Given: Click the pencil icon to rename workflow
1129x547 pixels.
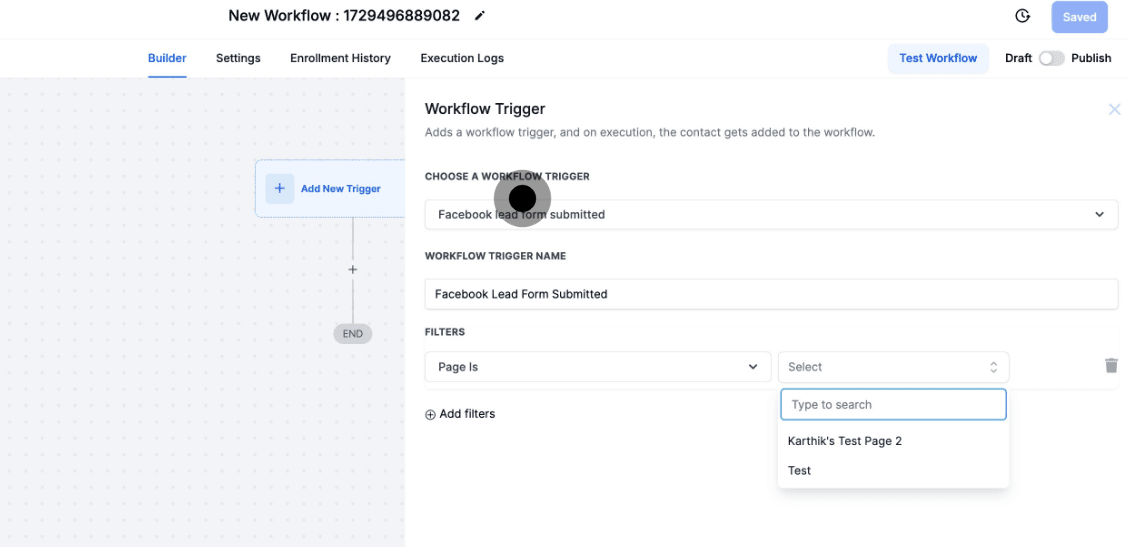Looking at the screenshot, I should (480, 16).
